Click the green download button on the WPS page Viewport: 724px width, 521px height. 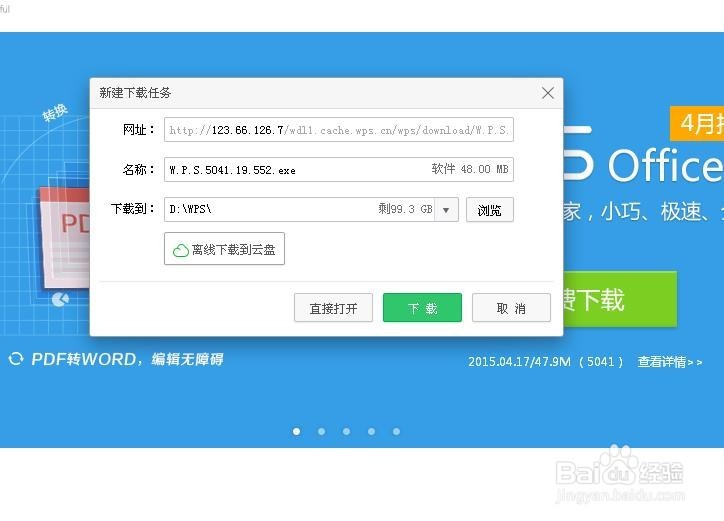(x=620, y=299)
